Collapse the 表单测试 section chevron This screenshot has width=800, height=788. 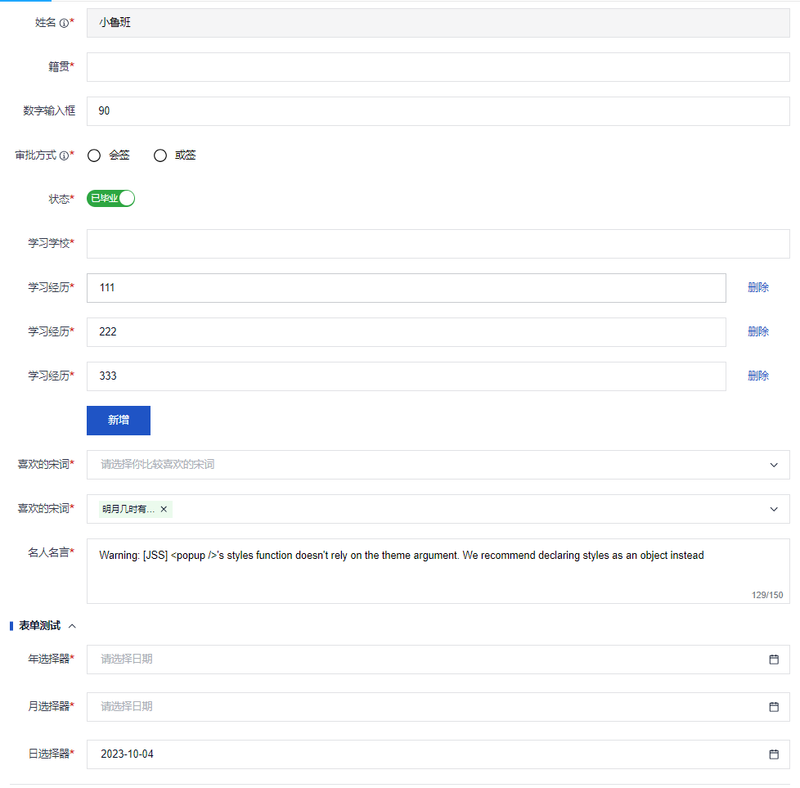72,626
